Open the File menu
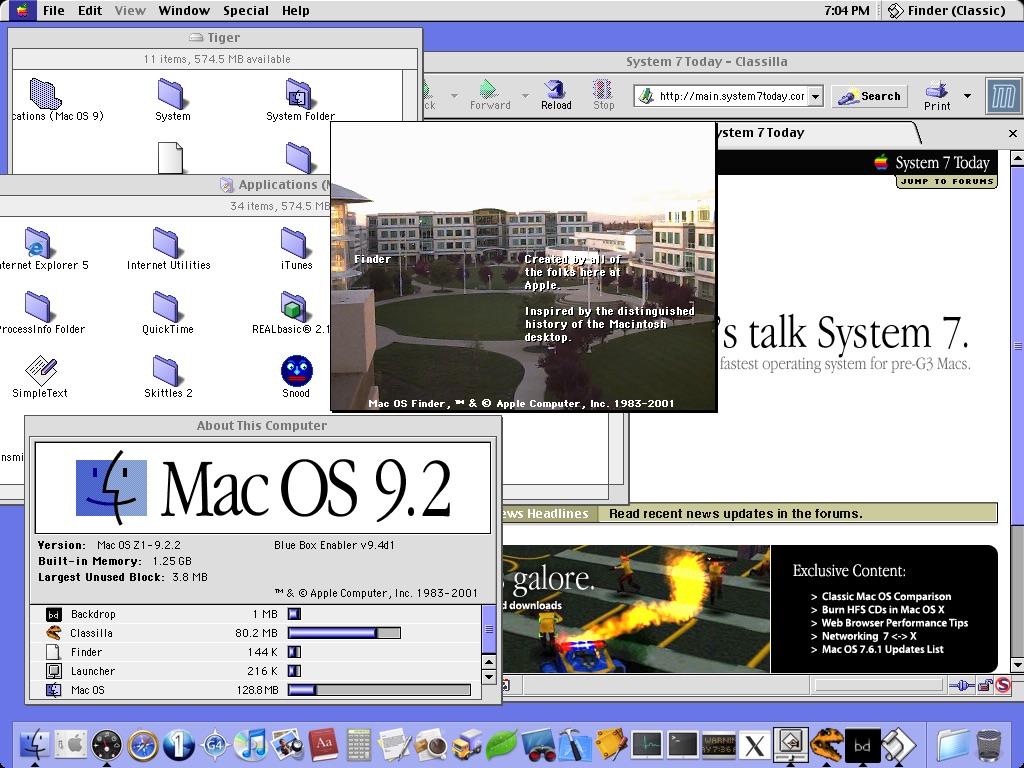 54,10
